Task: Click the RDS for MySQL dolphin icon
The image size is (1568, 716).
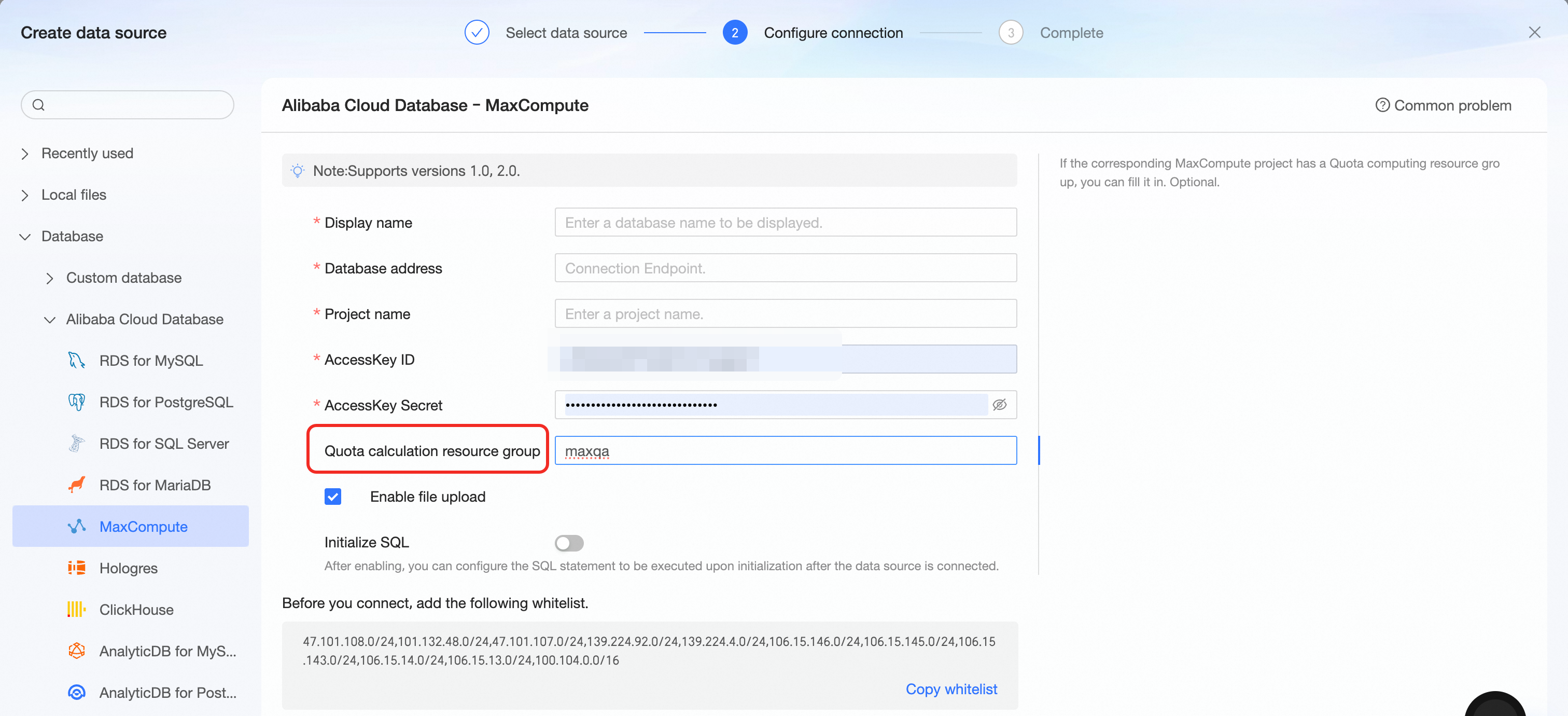Action: point(76,361)
